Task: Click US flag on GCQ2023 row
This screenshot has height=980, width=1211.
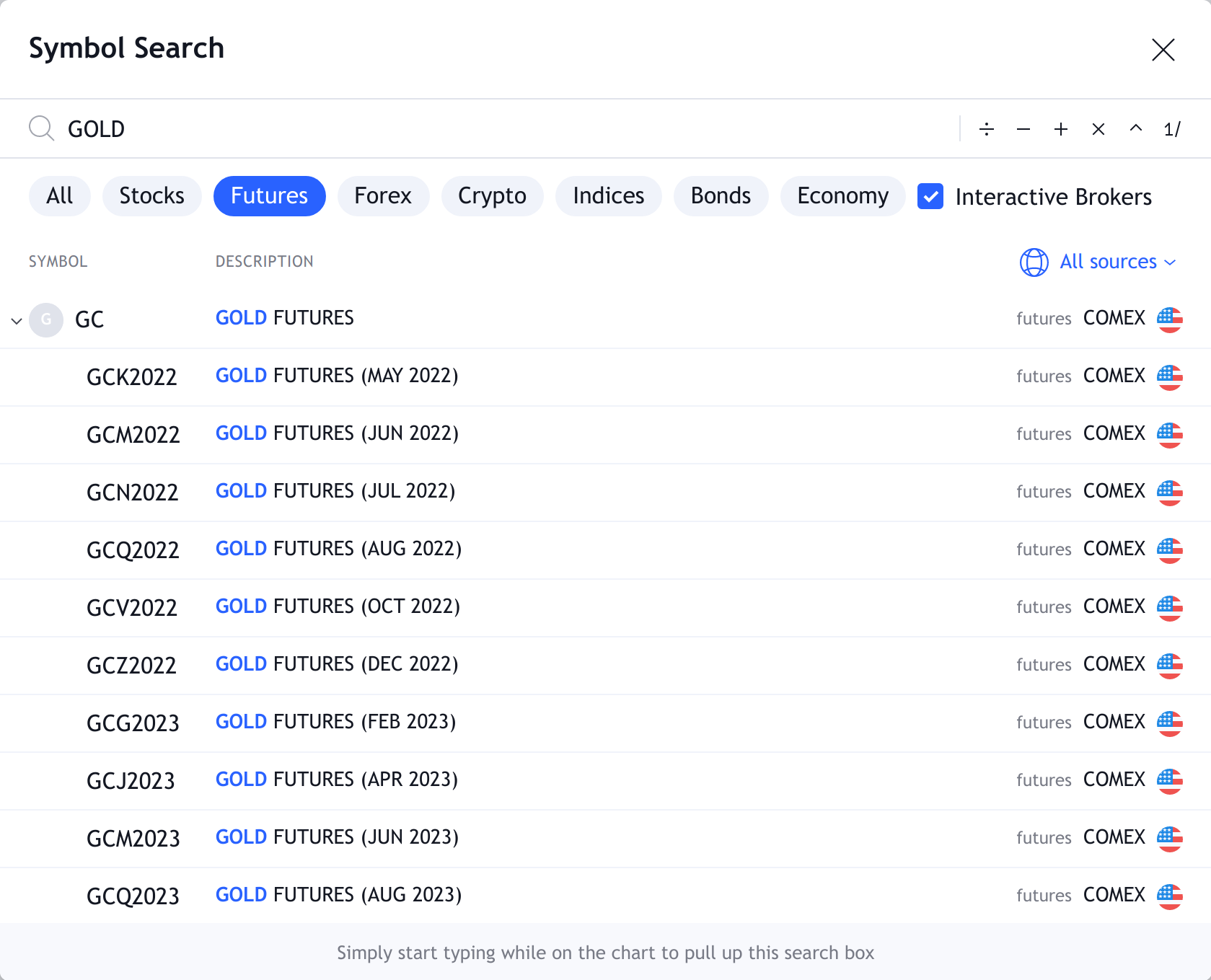Action: coord(1169,896)
